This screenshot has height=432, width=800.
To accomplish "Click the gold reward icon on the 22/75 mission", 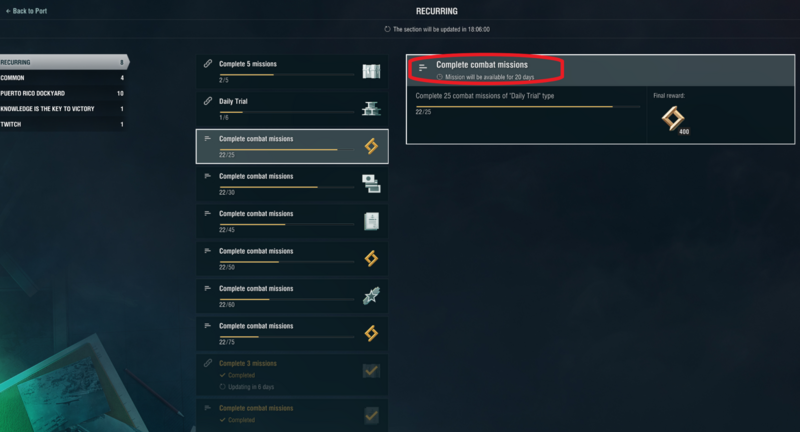I will pyautogui.click(x=371, y=334).
